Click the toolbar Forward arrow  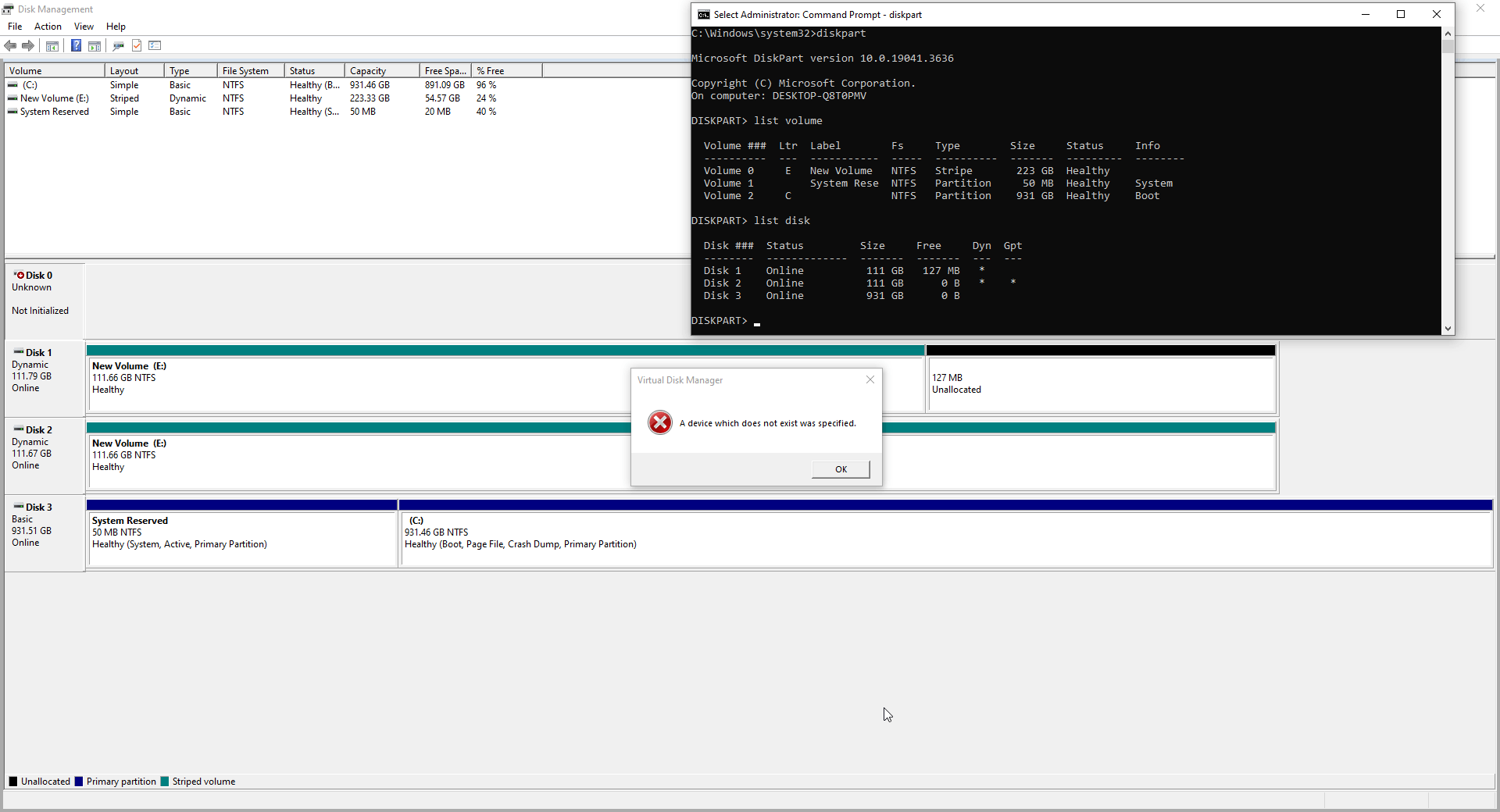tap(28, 46)
